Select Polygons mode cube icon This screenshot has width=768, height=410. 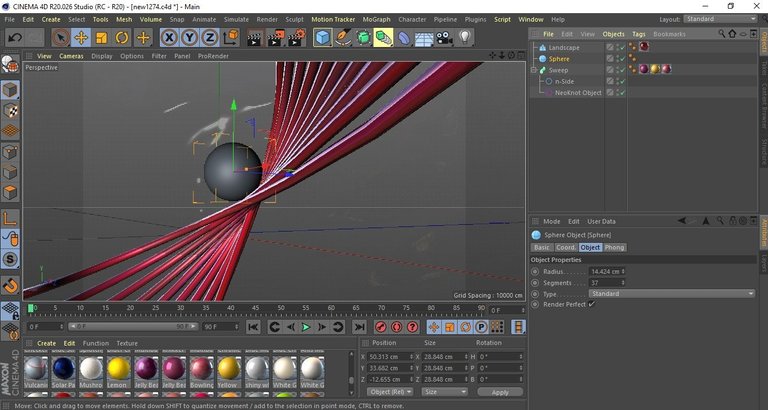pyautogui.click(x=10, y=192)
